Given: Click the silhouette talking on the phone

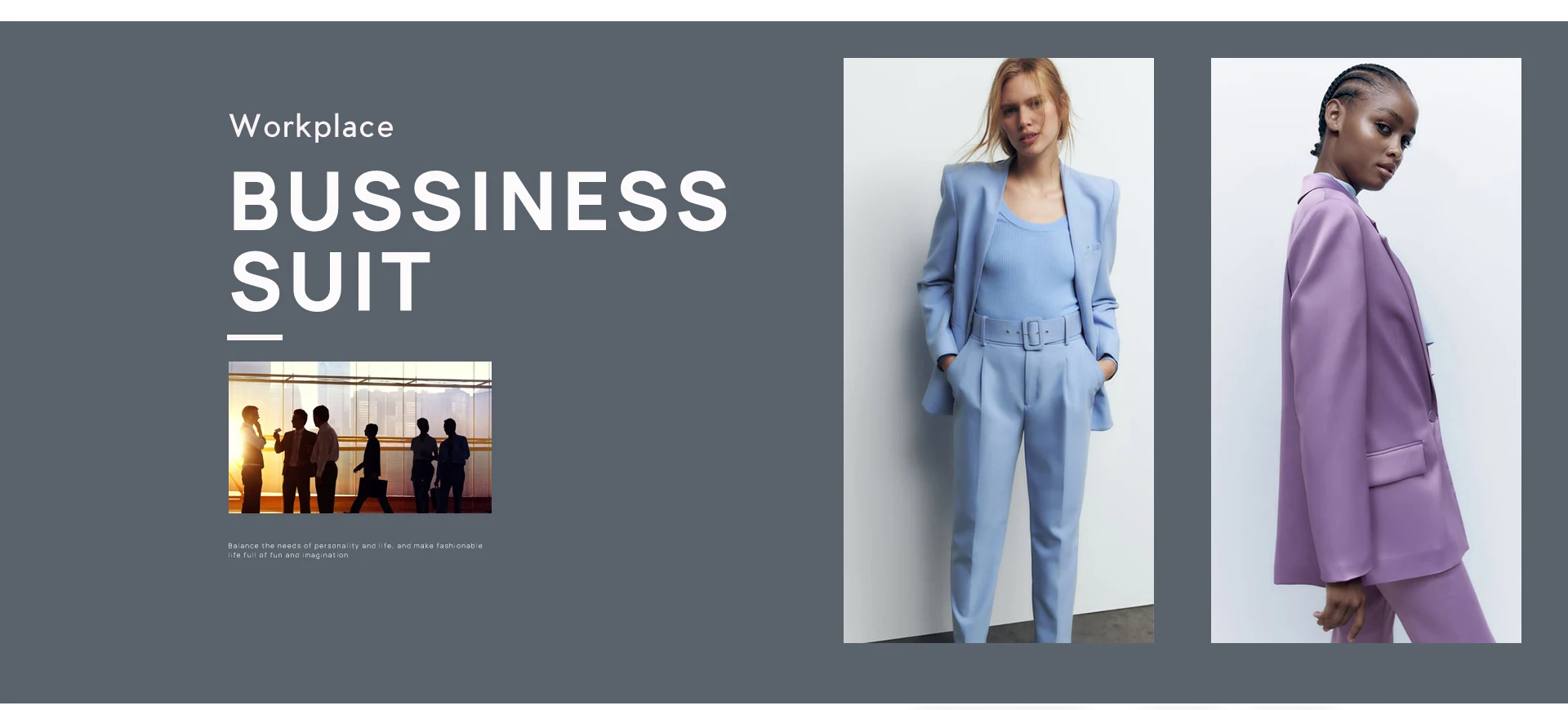Looking at the screenshot, I should pos(252,459).
